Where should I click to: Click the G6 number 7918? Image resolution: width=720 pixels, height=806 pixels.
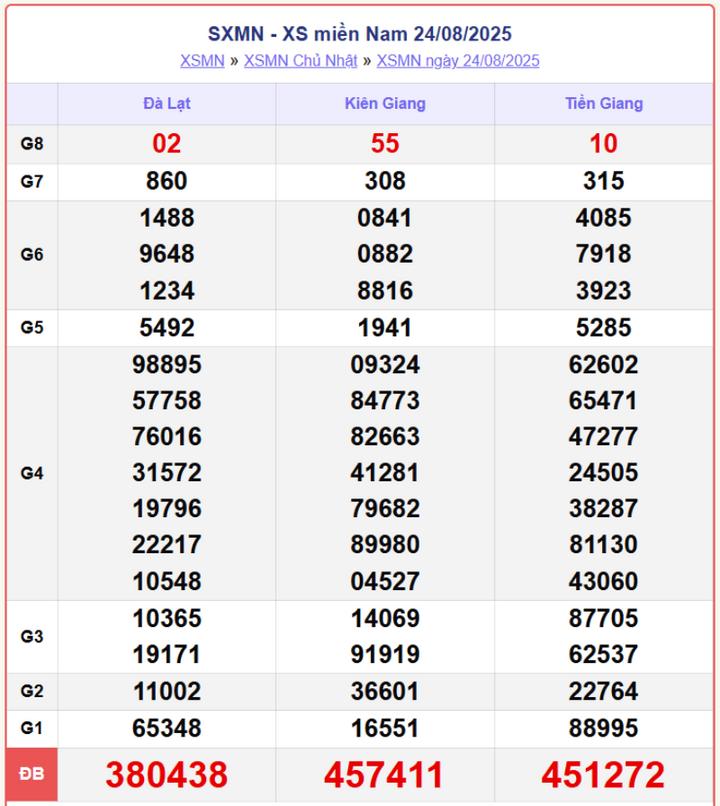(603, 254)
